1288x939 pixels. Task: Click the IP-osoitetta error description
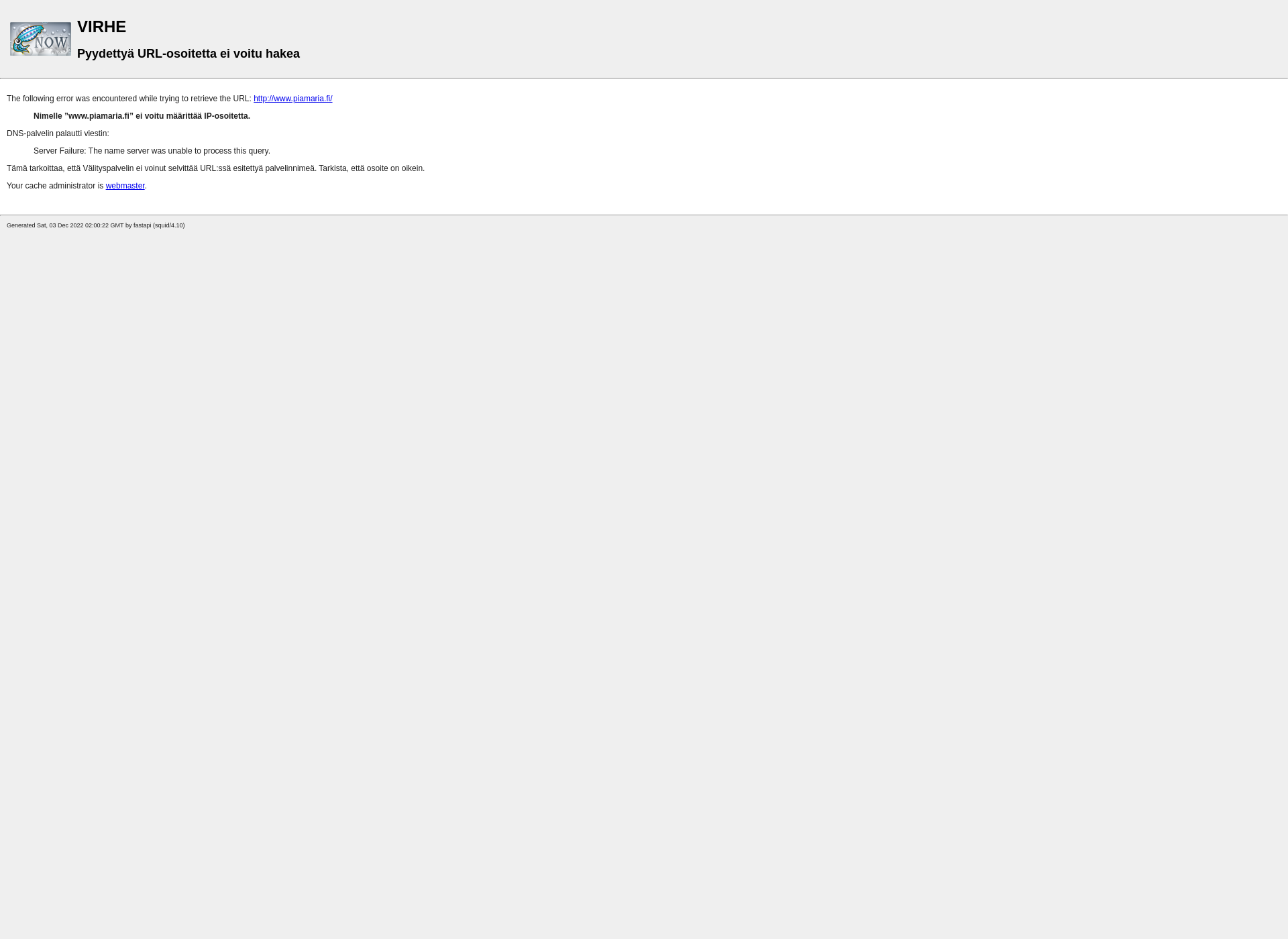(142, 116)
